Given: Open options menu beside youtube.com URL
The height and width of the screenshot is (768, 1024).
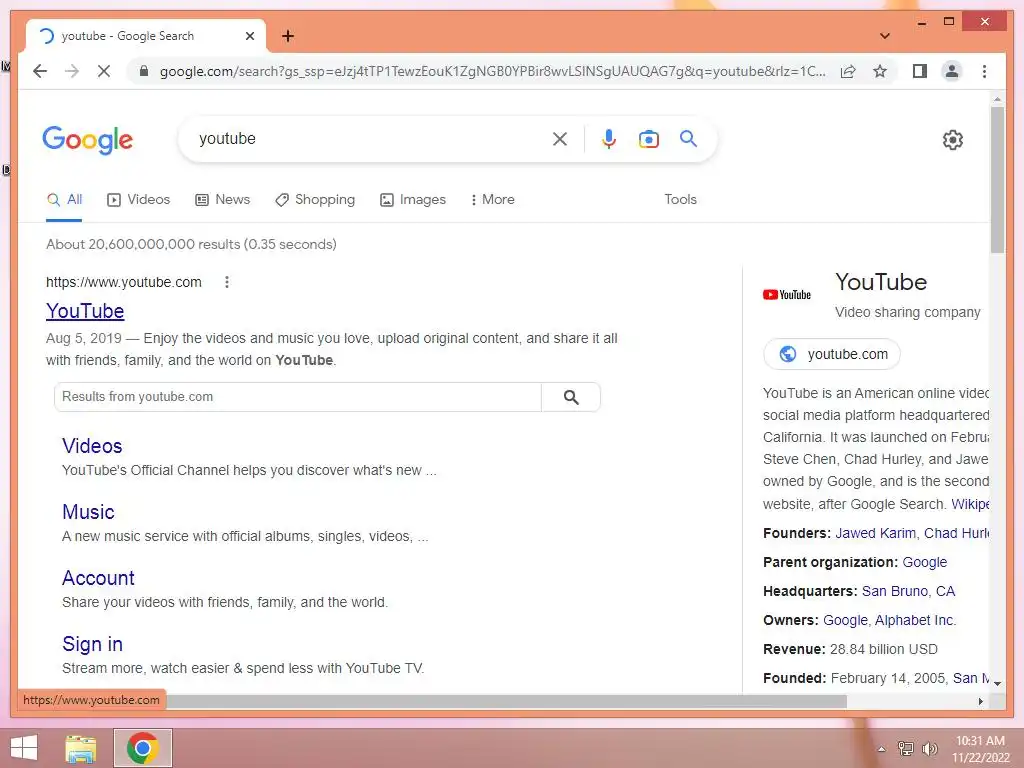Looking at the screenshot, I should 227,282.
